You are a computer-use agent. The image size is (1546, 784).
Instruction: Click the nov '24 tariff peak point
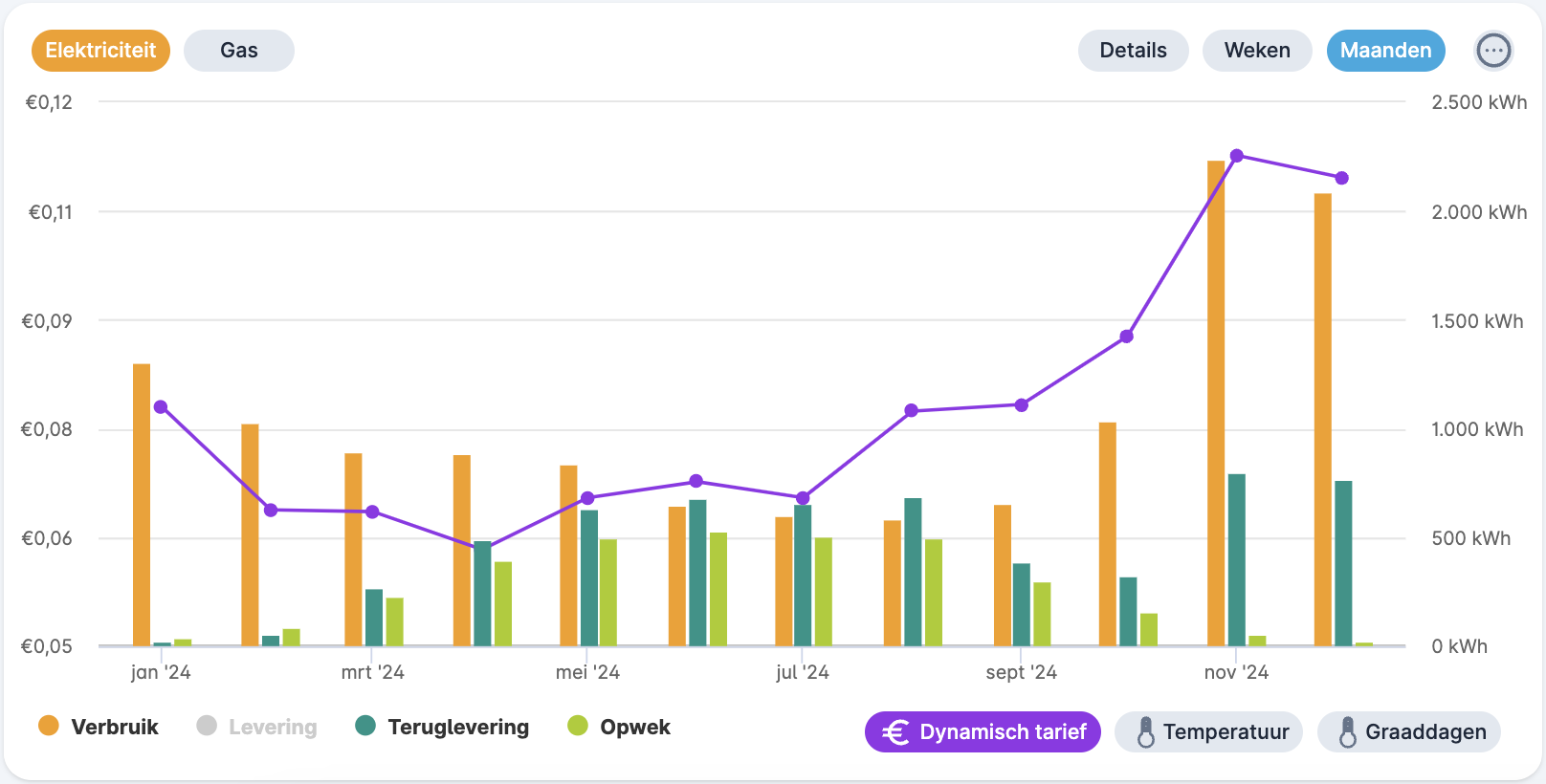pos(1236,156)
